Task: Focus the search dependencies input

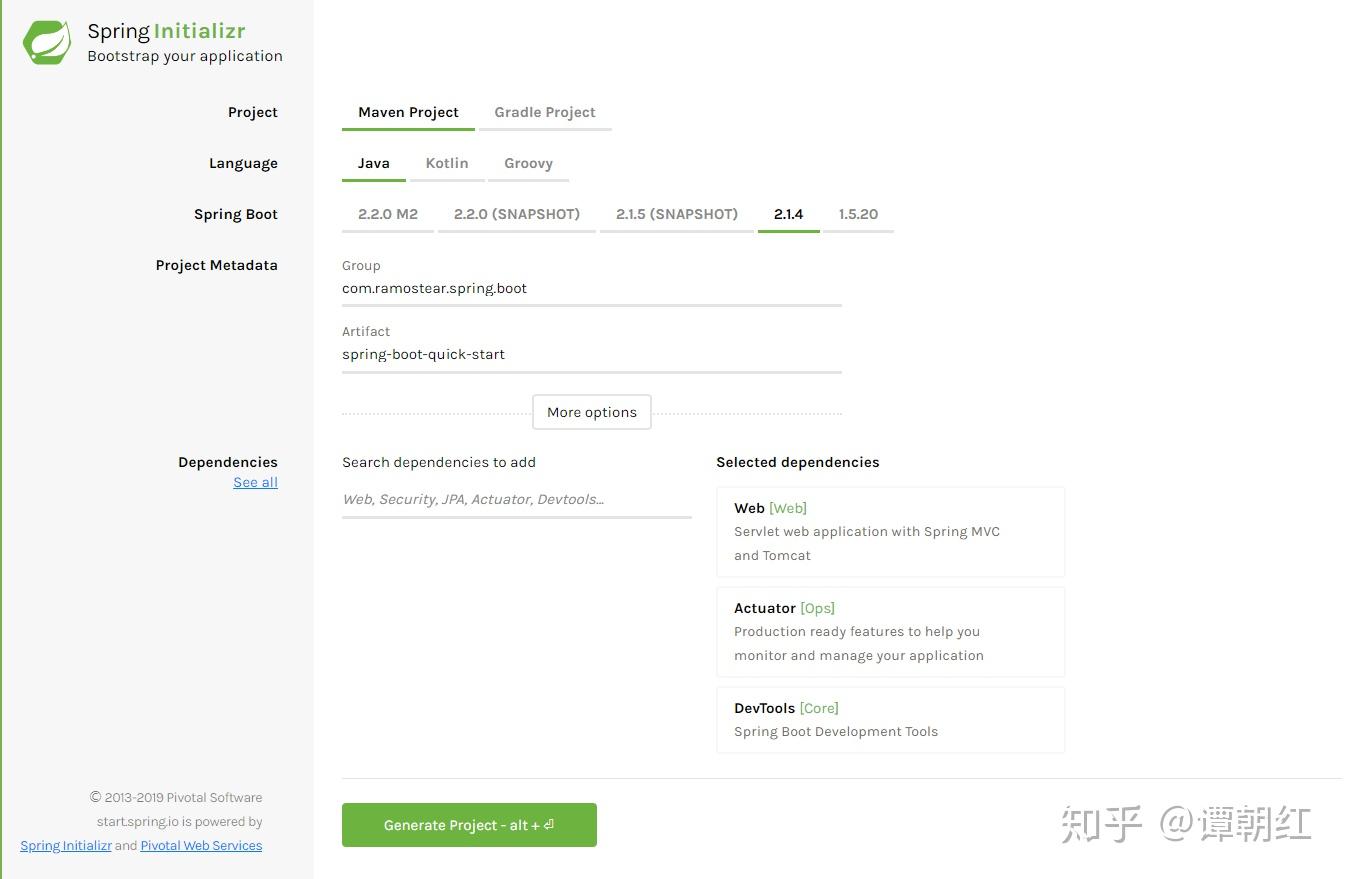Action: pos(516,498)
